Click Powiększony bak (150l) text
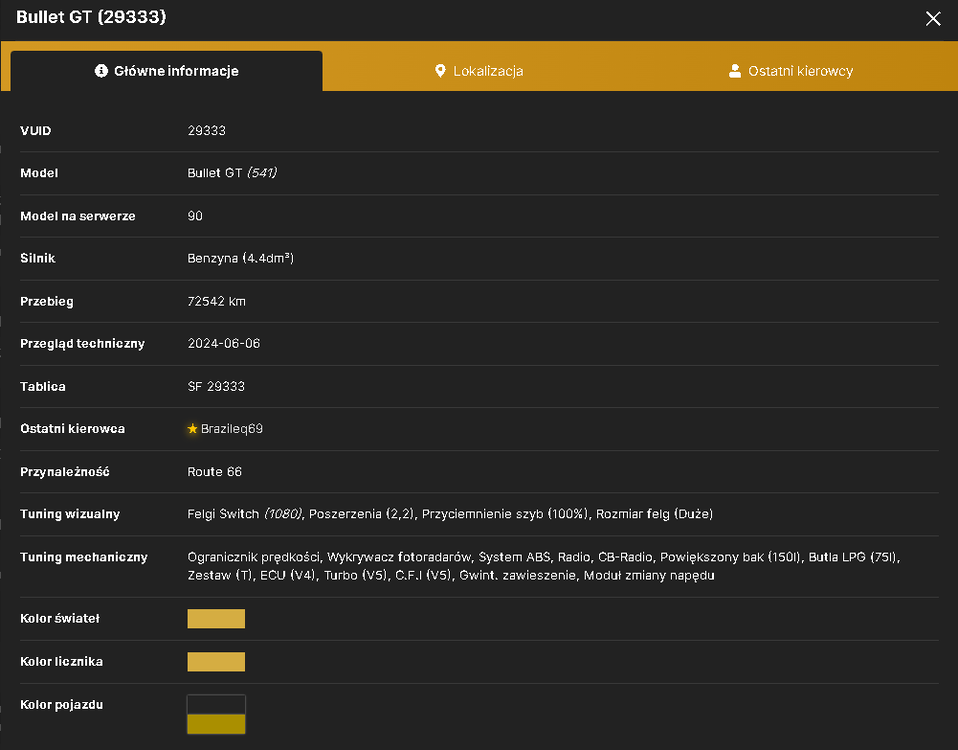The width and height of the screenshot is (958, 750). pos(731,557)
